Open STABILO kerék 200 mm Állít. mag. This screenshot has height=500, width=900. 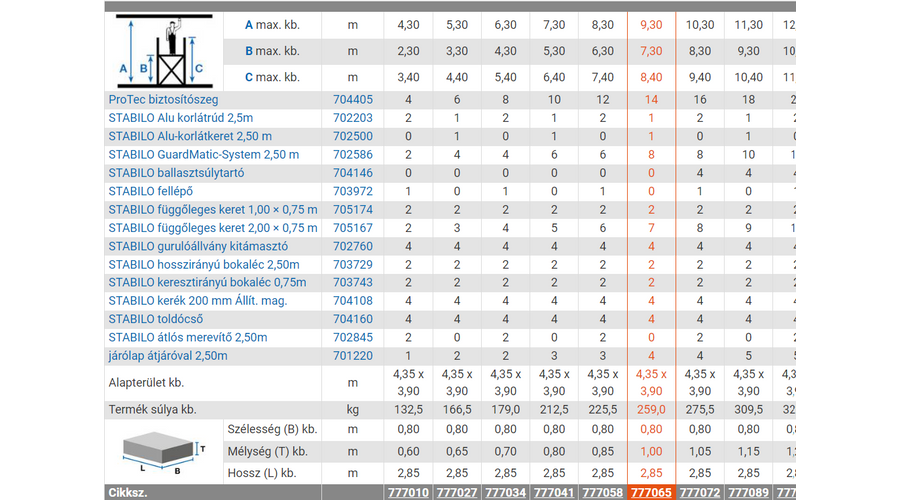click(198, 301)
